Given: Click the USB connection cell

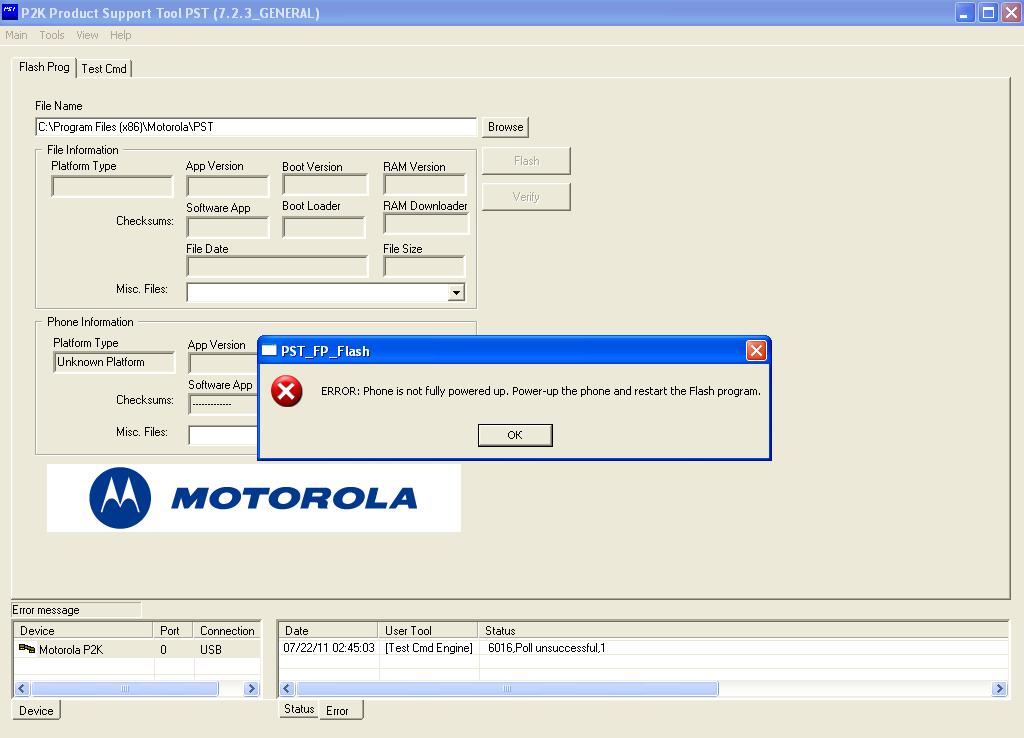Looking at the screenshot, I should 211,650.
